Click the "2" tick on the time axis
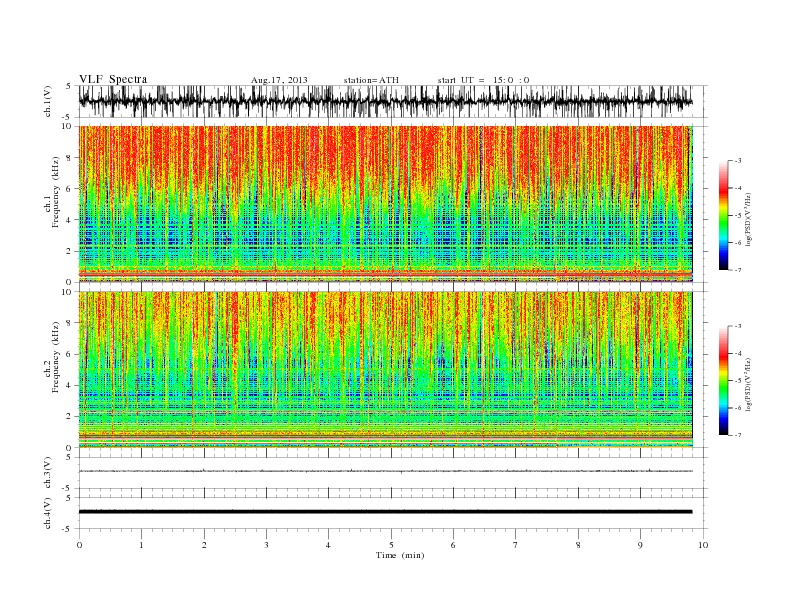The height and width of the screenshot is (612, 792). point(204,545)
